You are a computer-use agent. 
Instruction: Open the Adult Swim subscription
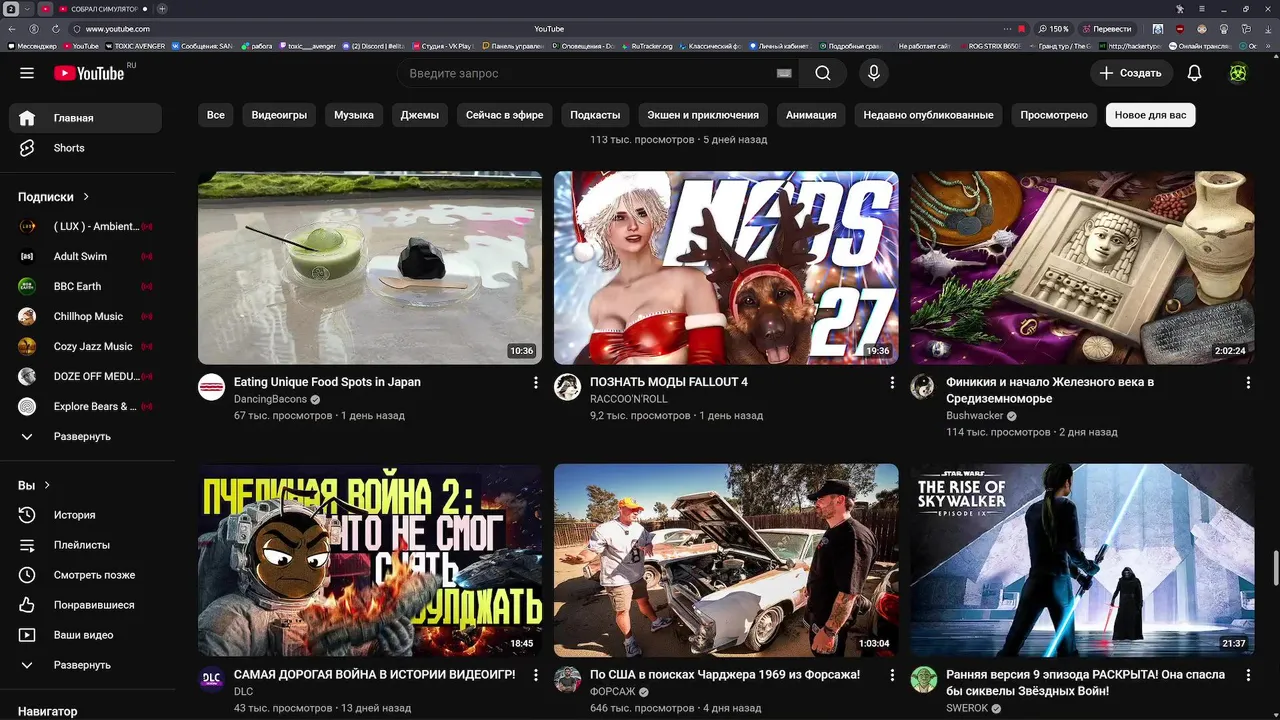[85, 256]
